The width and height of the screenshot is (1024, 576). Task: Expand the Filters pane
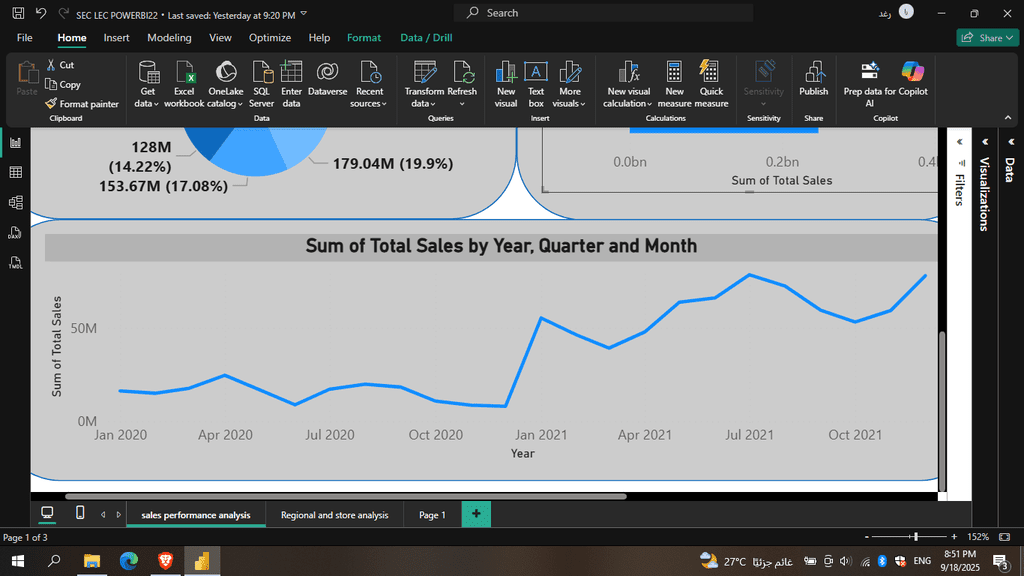click(x=959, y=142)
